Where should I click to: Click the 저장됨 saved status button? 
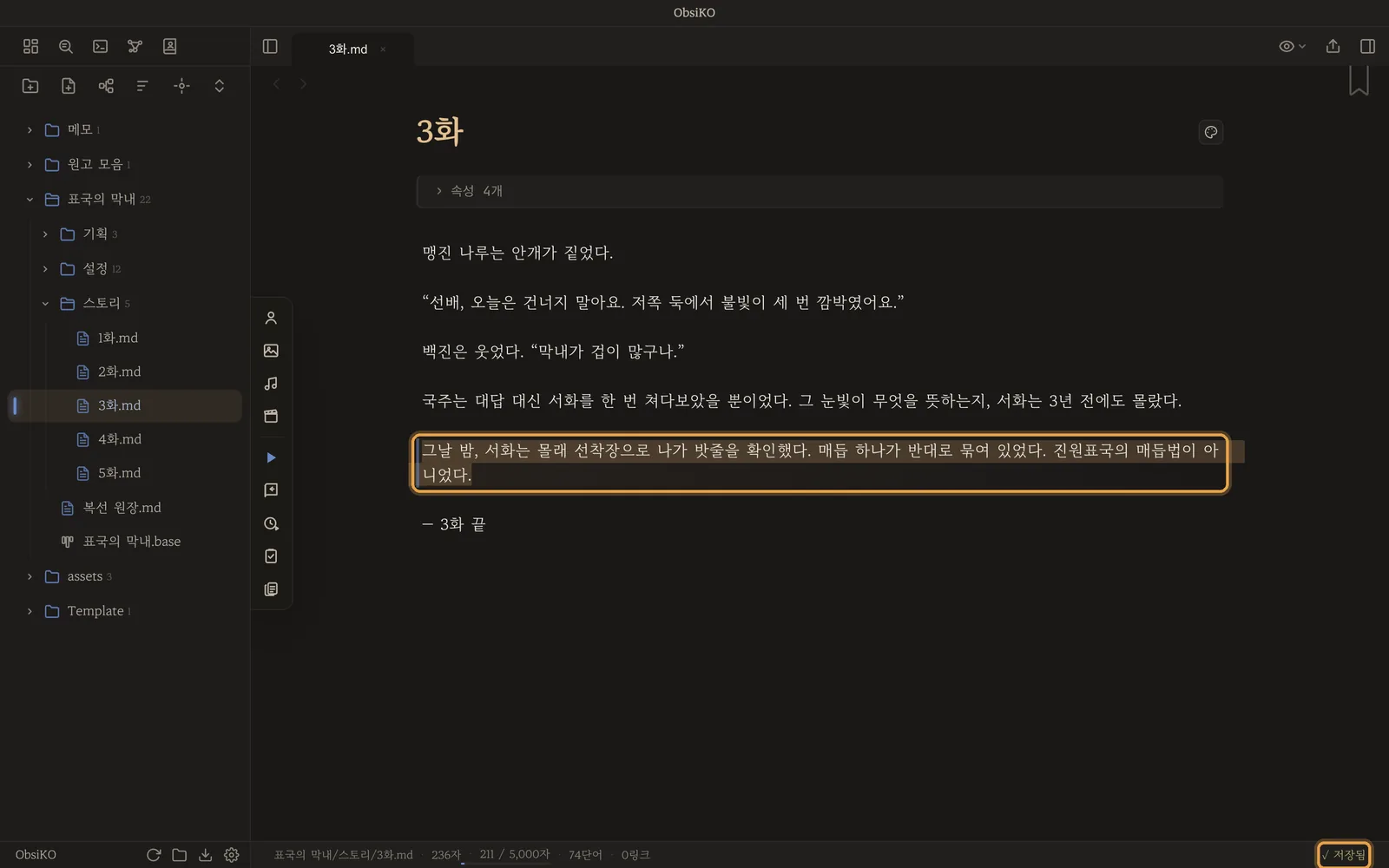1344,855
